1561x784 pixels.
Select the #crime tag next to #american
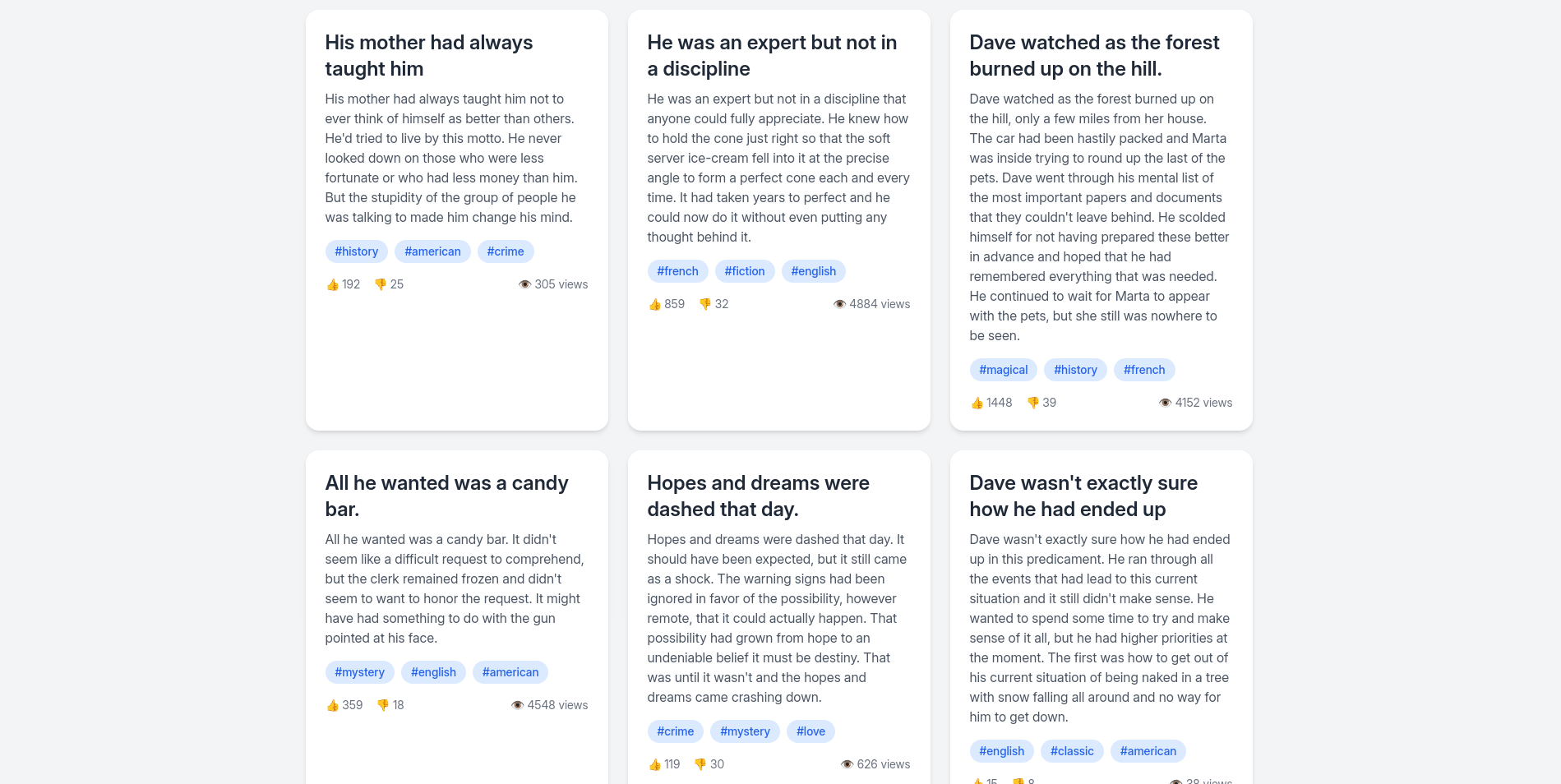pyautogui.click(x=506, y=251)
